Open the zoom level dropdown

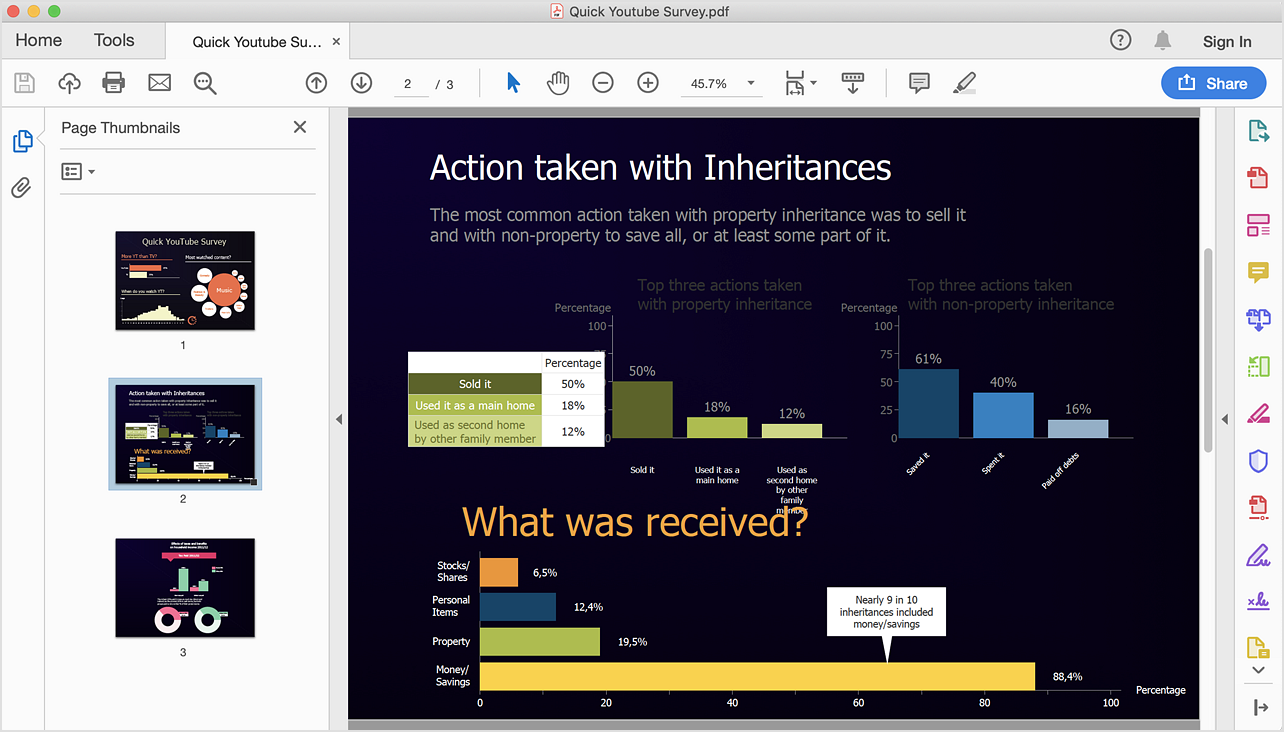pyautogui.click(x=751, y=83)
